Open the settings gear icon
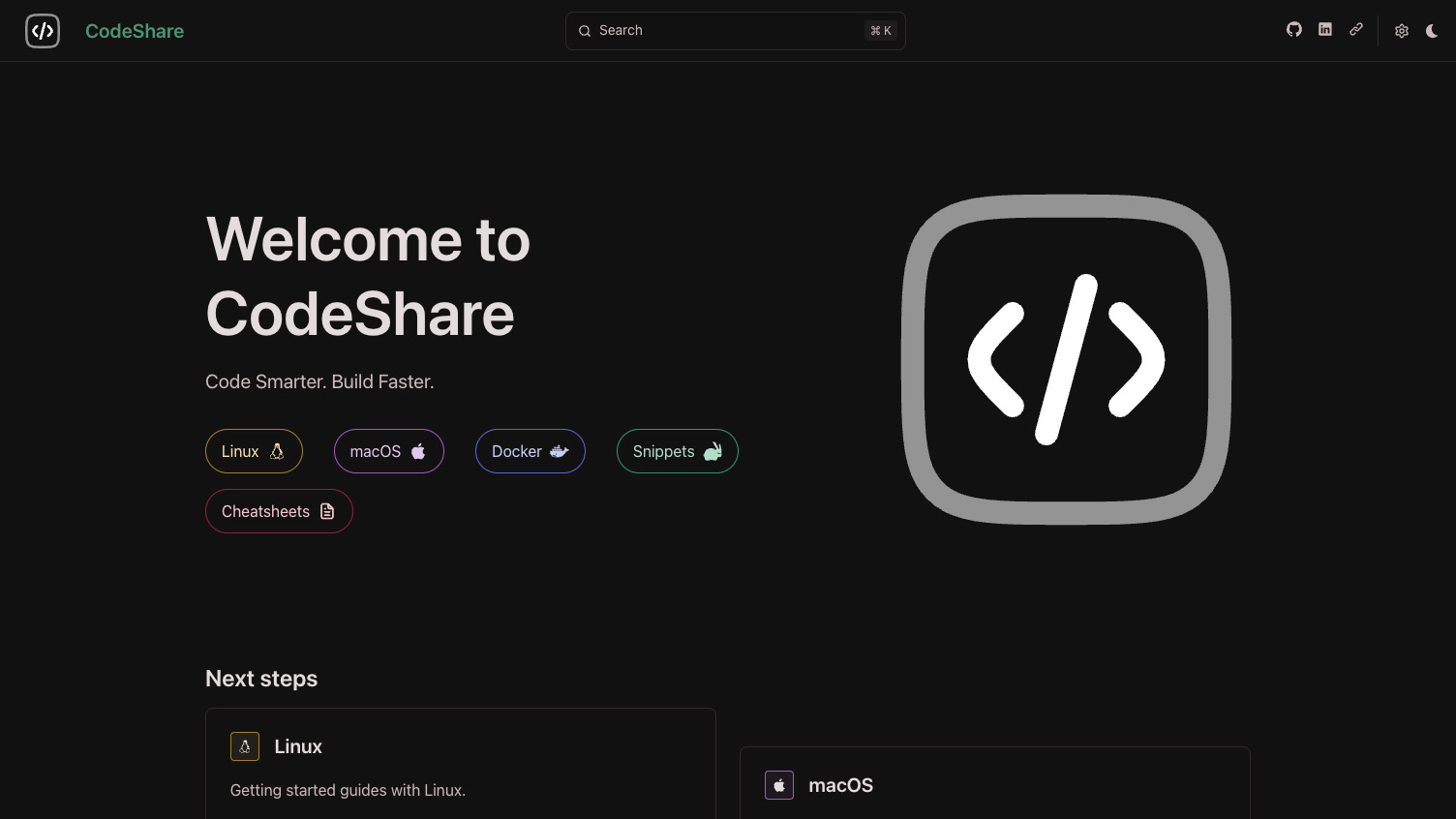This screenshot has width=1456, height=819. (1401, 30)
